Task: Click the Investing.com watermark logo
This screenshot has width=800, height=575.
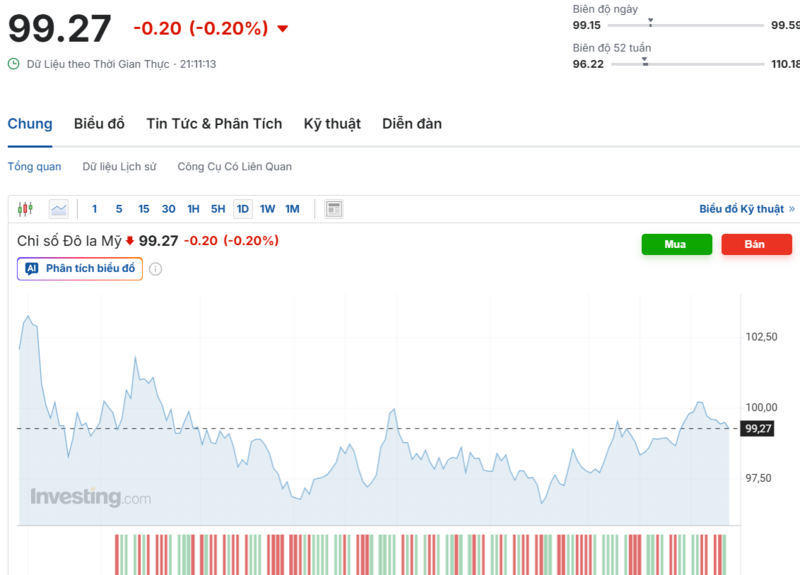Action: (90, 497)
